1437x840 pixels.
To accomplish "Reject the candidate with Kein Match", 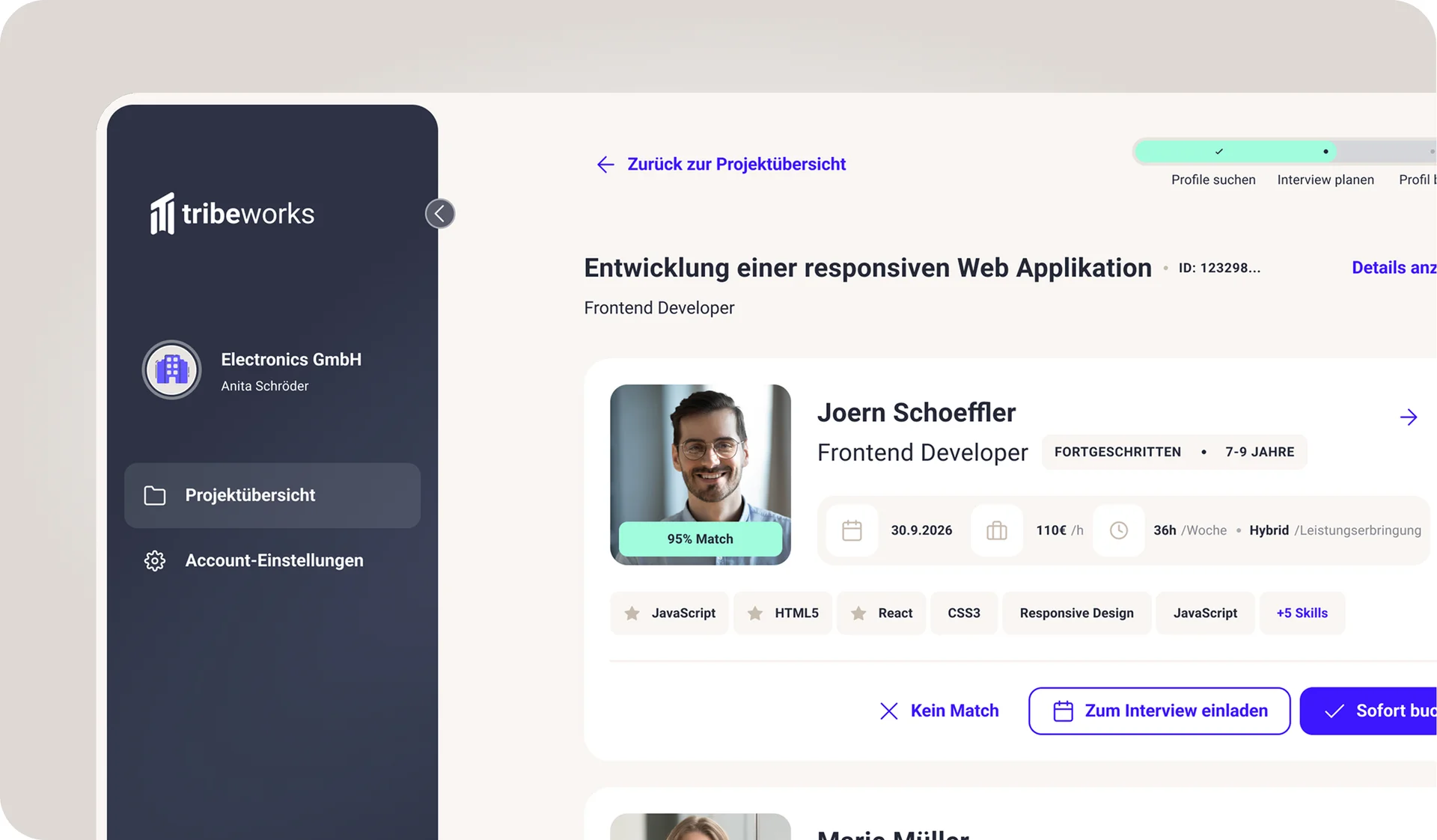I will point(939,711).
